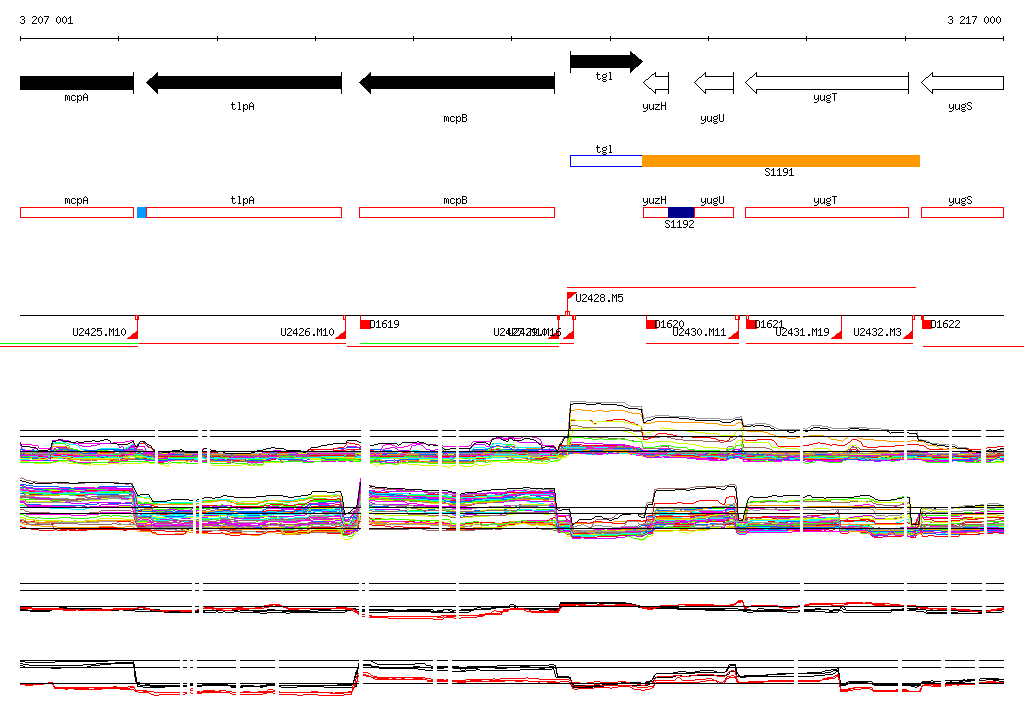Click the S1191 text label
The width and height of the screenshot is (1024, 714).
coord(779,172)
